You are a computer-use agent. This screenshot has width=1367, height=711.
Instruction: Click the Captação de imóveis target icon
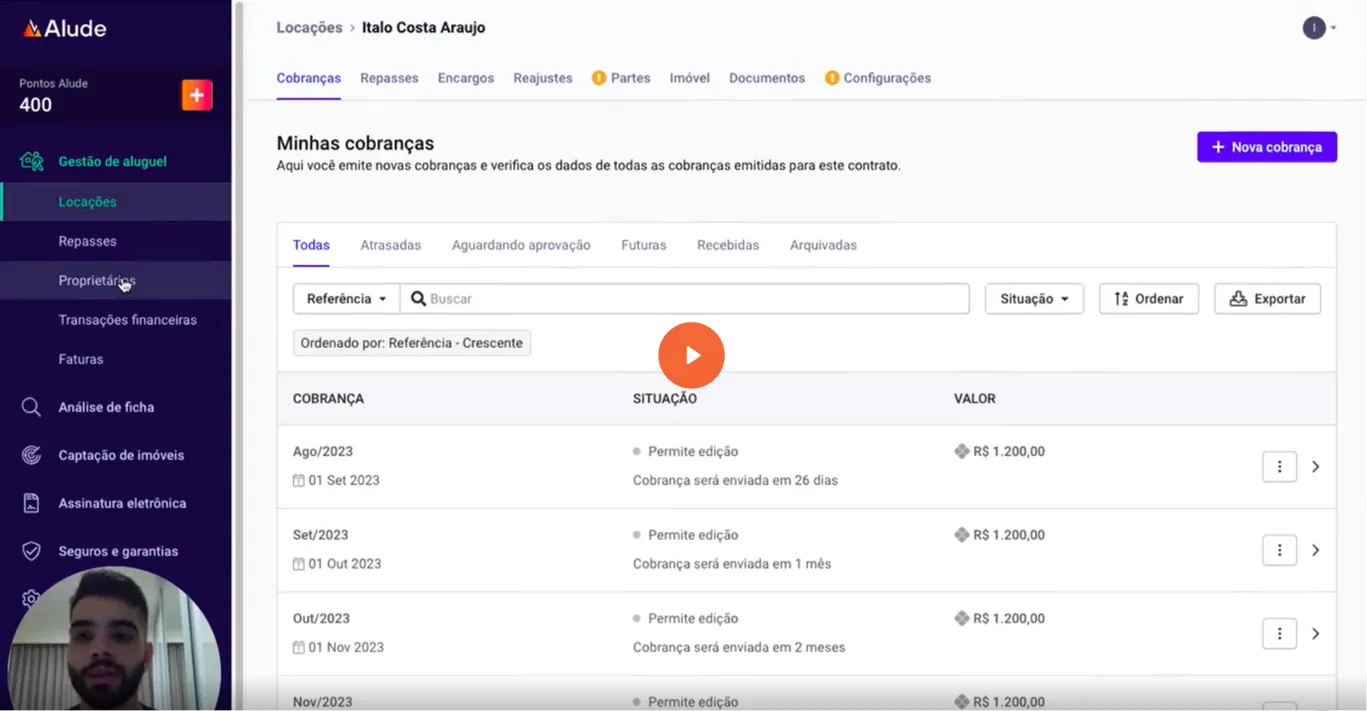click(x=32, y=455)
